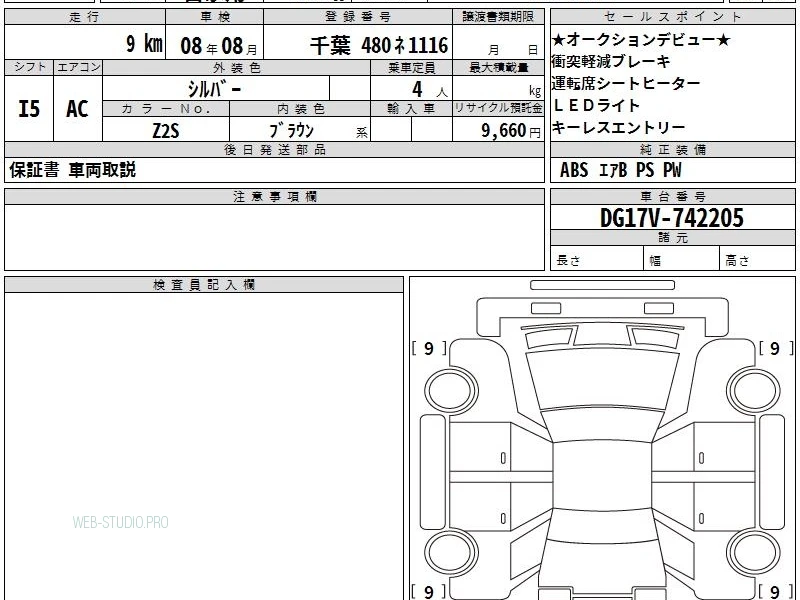Image resolution: width=800 pixels, height=600 pixels.
Task: Click 'リサイクル預託金' header
Action: pos(498,109)
